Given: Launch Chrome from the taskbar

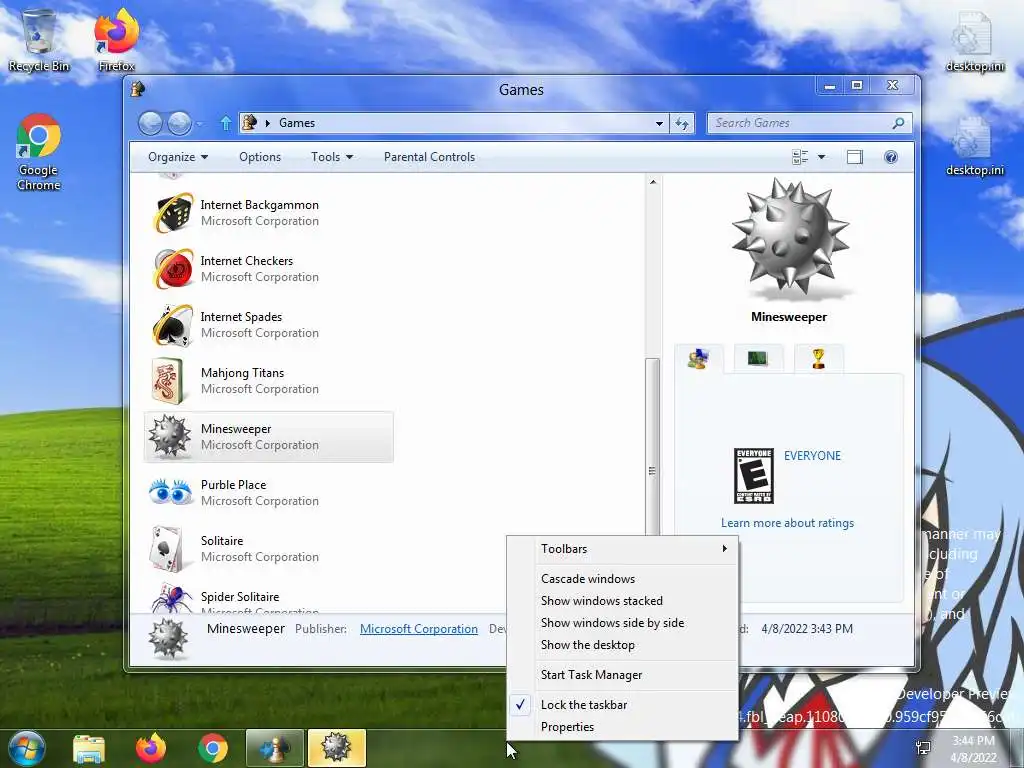Looking at the screenshot, I should pos(213,749).
